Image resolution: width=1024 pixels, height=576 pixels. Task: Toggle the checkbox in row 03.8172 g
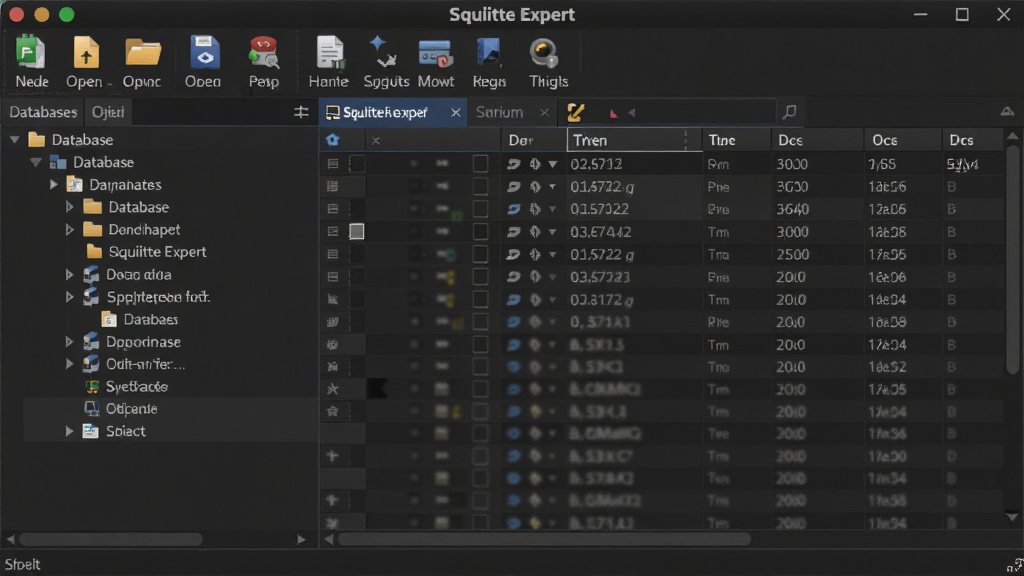click(x=480, y=299)
